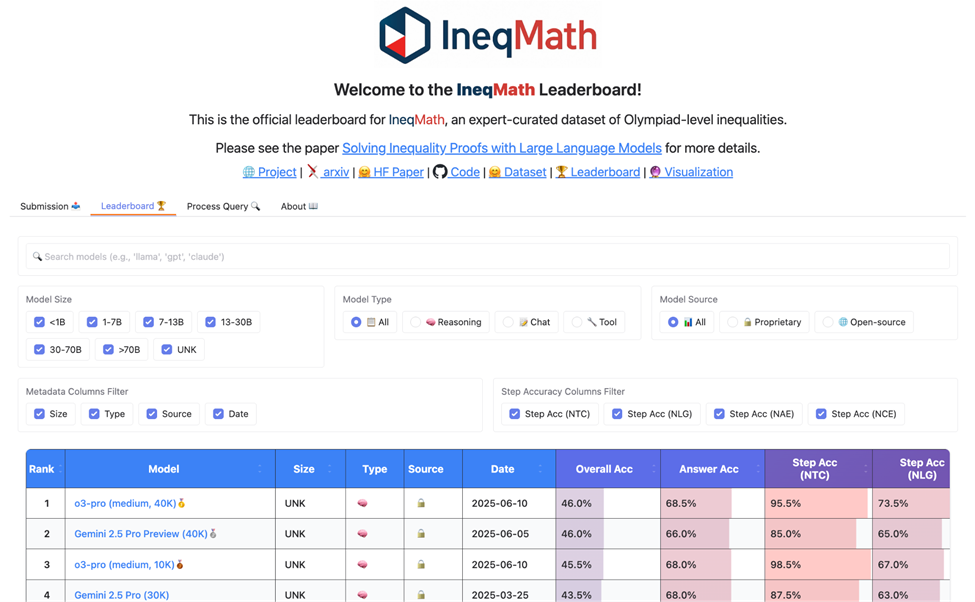Click the brain icon in o3-pro 10K row

(363, 565)
